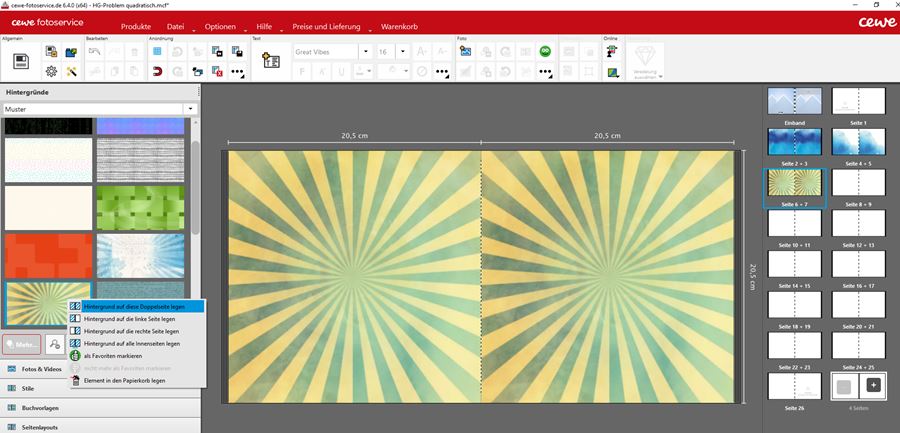This screenshot has height=433, width=900.
Task: Click the add photo icon in Foto group
Action: tap(466, 52)
